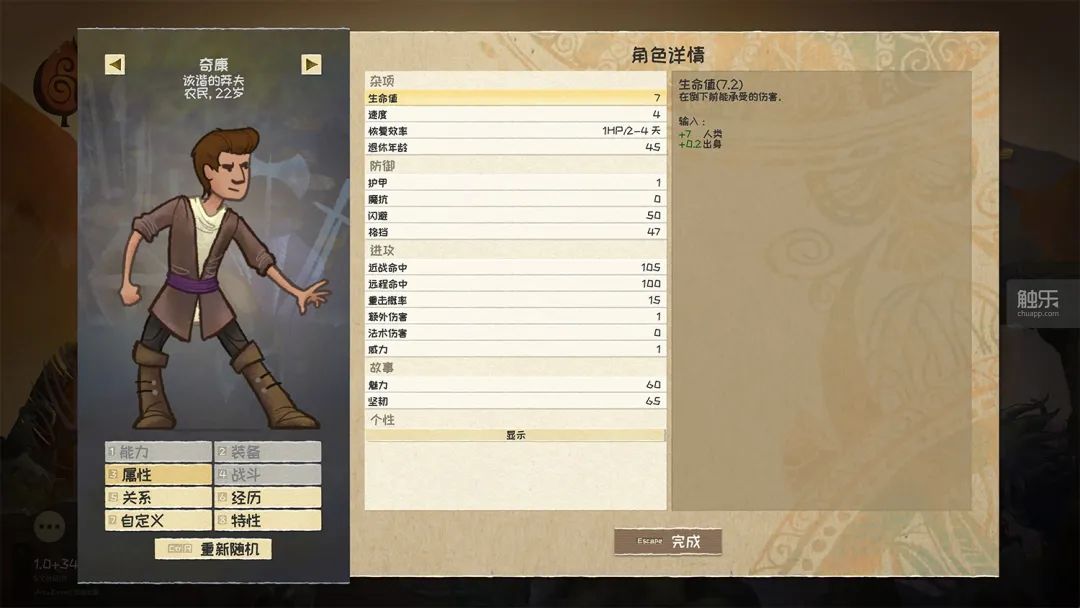Click the character portrait of 奇康
1080x608 pixels.
tap(220, 275)
